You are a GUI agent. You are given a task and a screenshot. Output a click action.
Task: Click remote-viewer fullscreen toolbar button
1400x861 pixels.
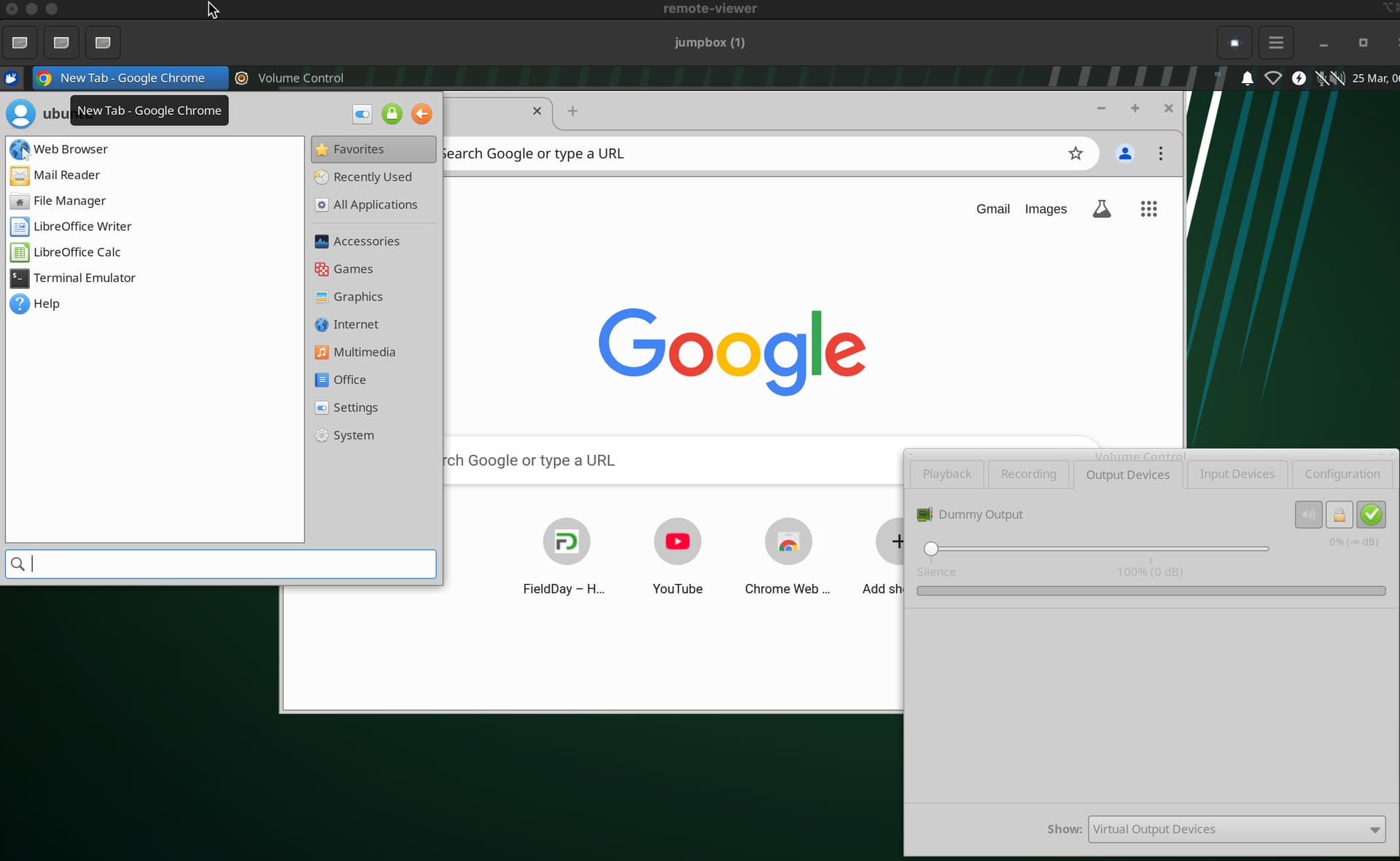pyautogui.click(x=1234, y=42)
